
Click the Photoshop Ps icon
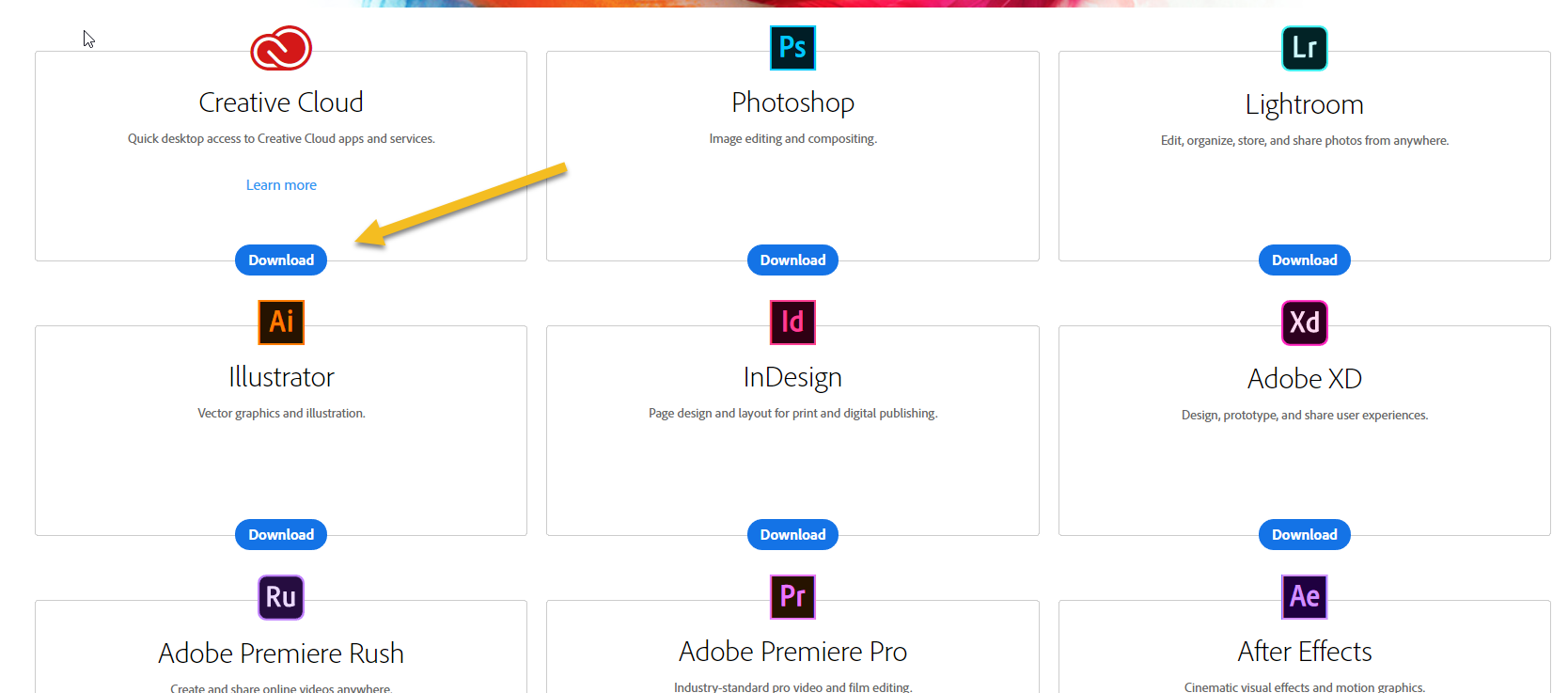792,48
